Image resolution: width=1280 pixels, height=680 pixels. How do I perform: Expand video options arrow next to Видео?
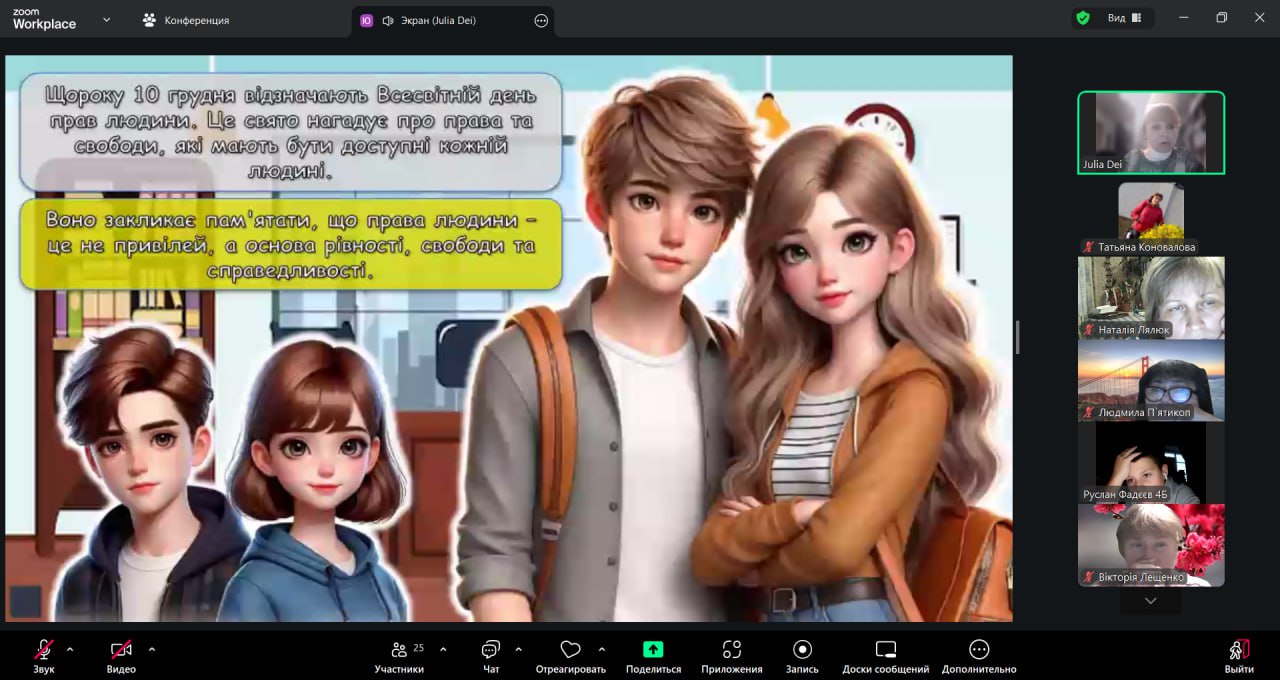click(x=152, y=649)
